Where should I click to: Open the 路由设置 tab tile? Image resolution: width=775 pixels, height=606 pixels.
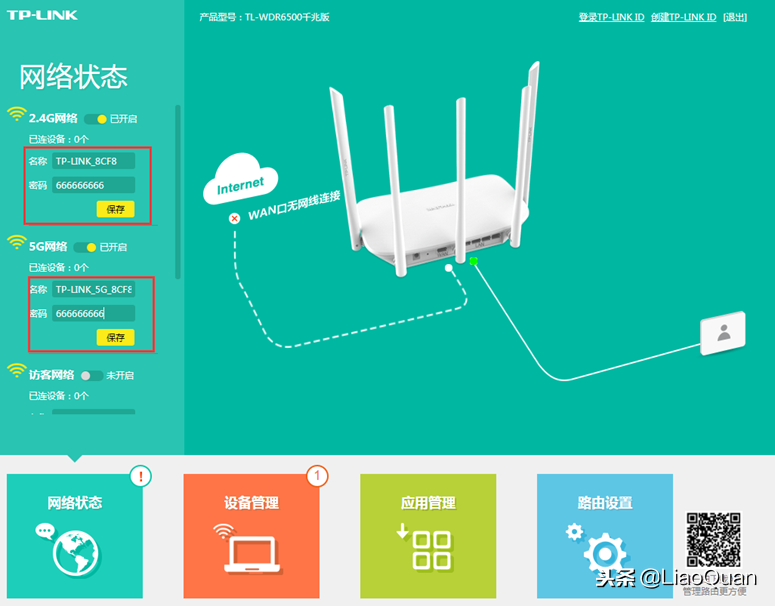click(x=605, y=526)
